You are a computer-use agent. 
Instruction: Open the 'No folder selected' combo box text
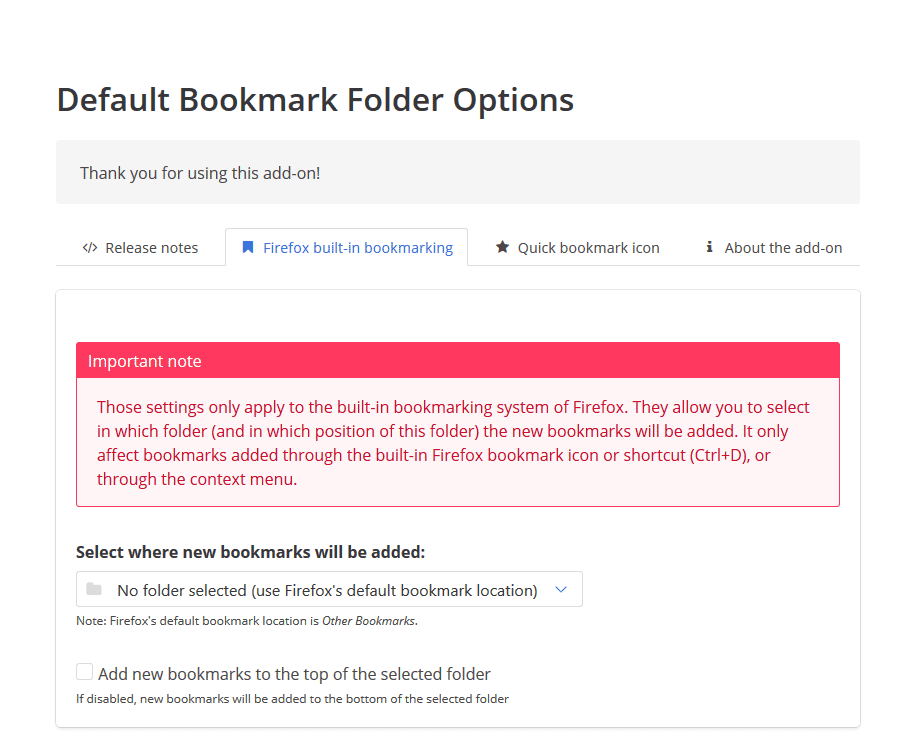point(327,590)
